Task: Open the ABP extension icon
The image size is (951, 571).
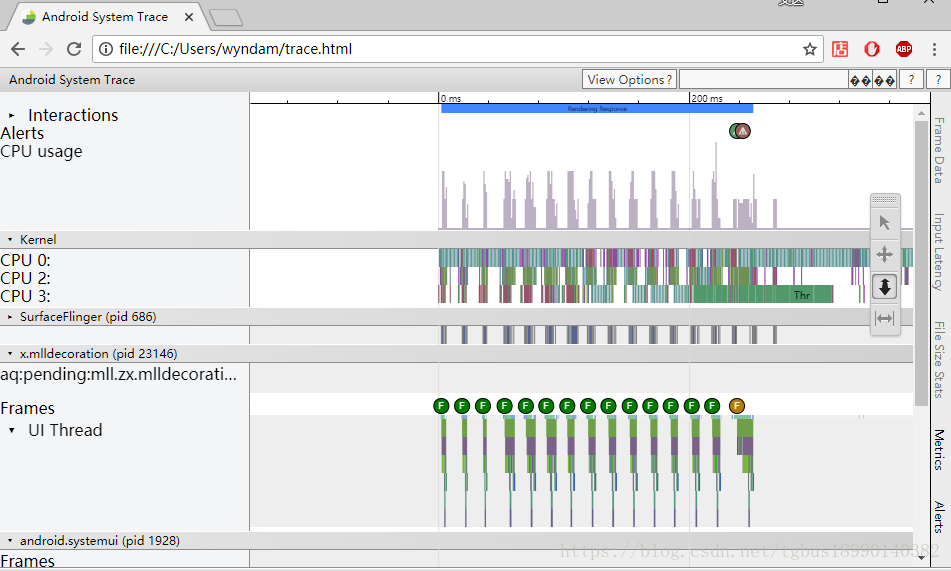Action: coord(904,49)
